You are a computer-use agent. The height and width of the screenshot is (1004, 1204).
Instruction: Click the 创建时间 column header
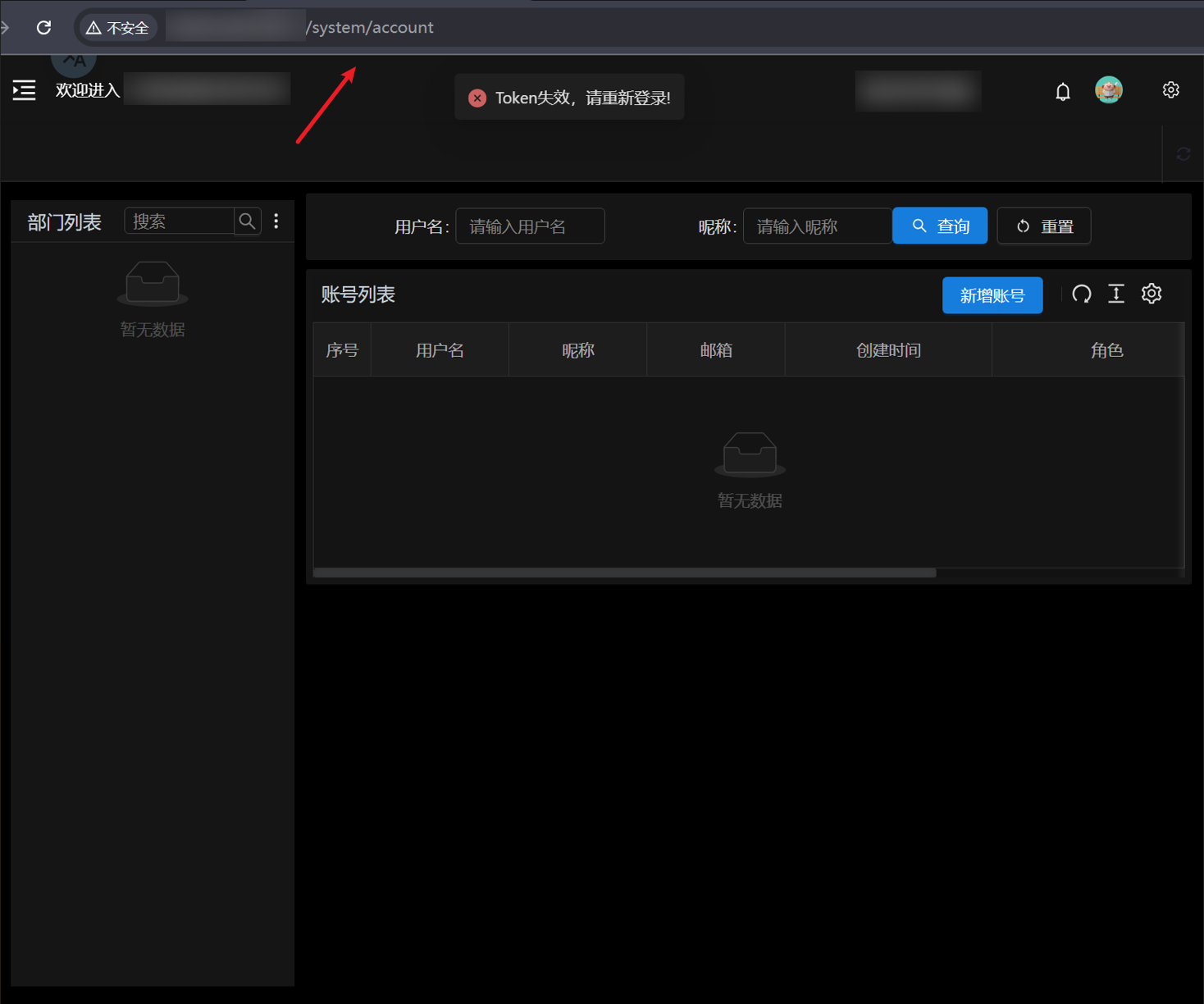click(887, 350)
